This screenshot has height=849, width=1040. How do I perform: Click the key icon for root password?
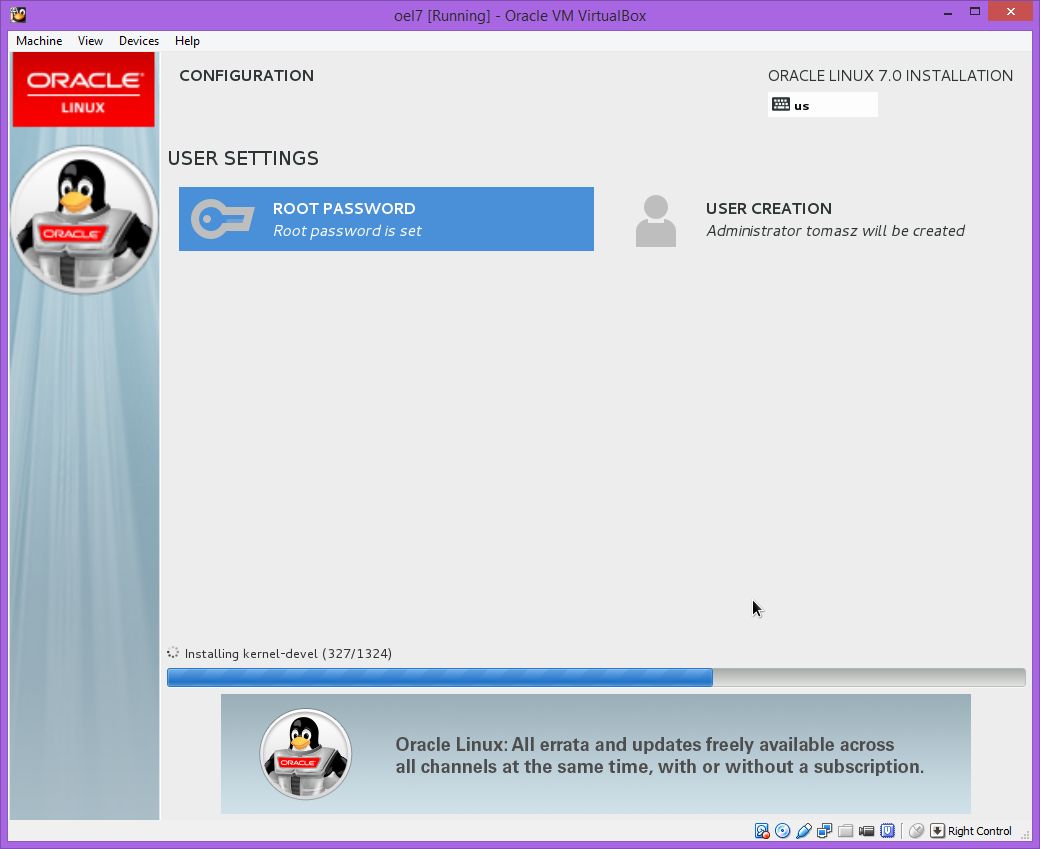tap(222, 219)
